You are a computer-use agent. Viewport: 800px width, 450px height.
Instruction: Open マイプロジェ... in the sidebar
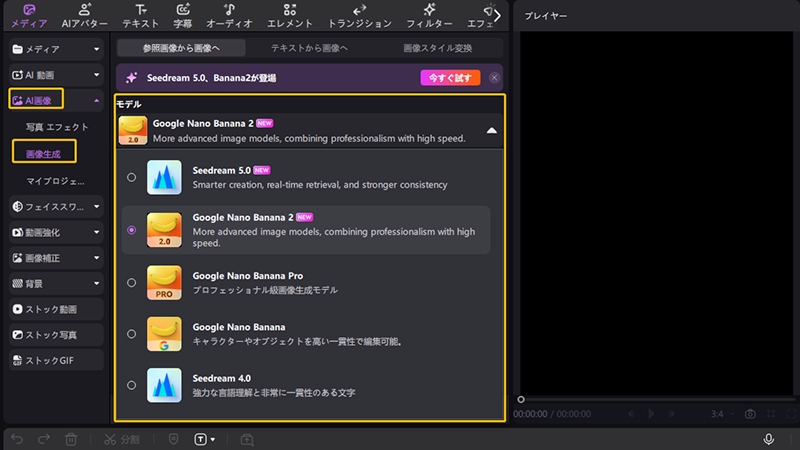pyautogui.click(x=55, y=181)
